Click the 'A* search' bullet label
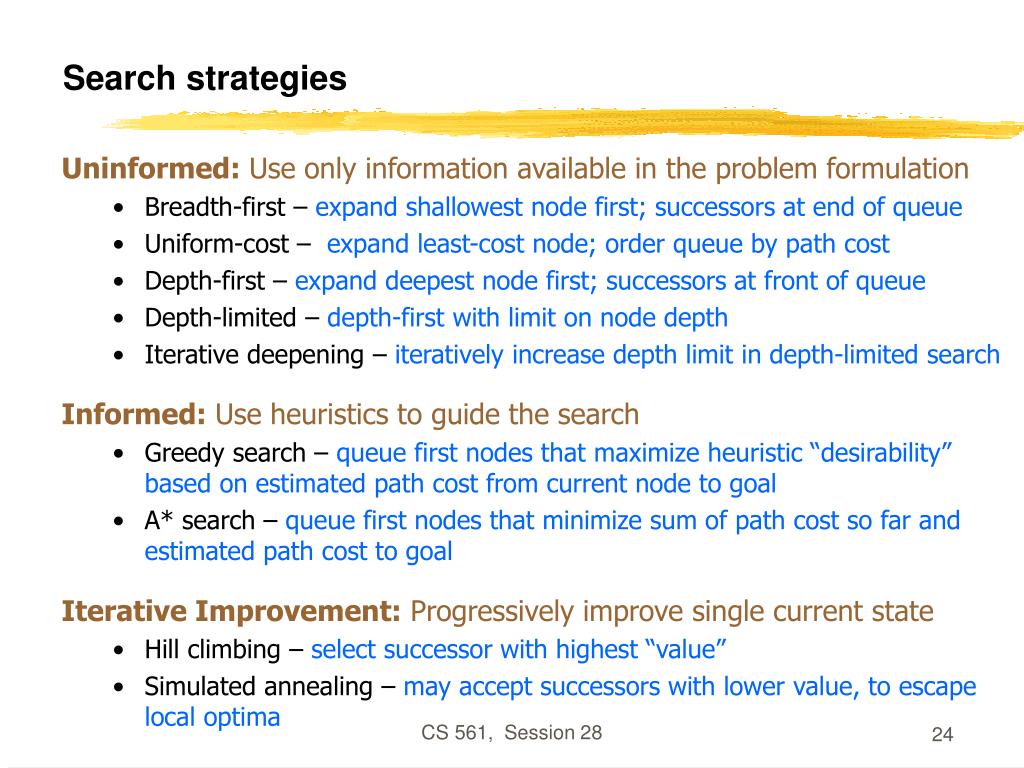The image size is (1024, 768). (x=199, y=520)
